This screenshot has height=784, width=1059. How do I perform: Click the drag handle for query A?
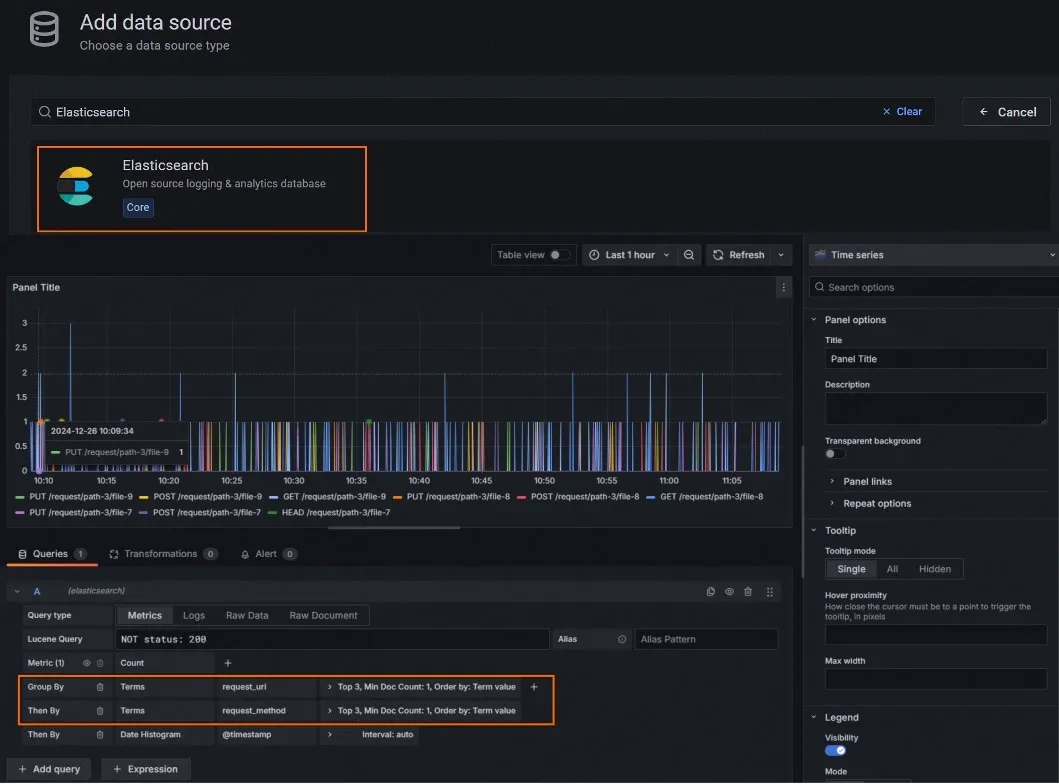click(769, 592)
